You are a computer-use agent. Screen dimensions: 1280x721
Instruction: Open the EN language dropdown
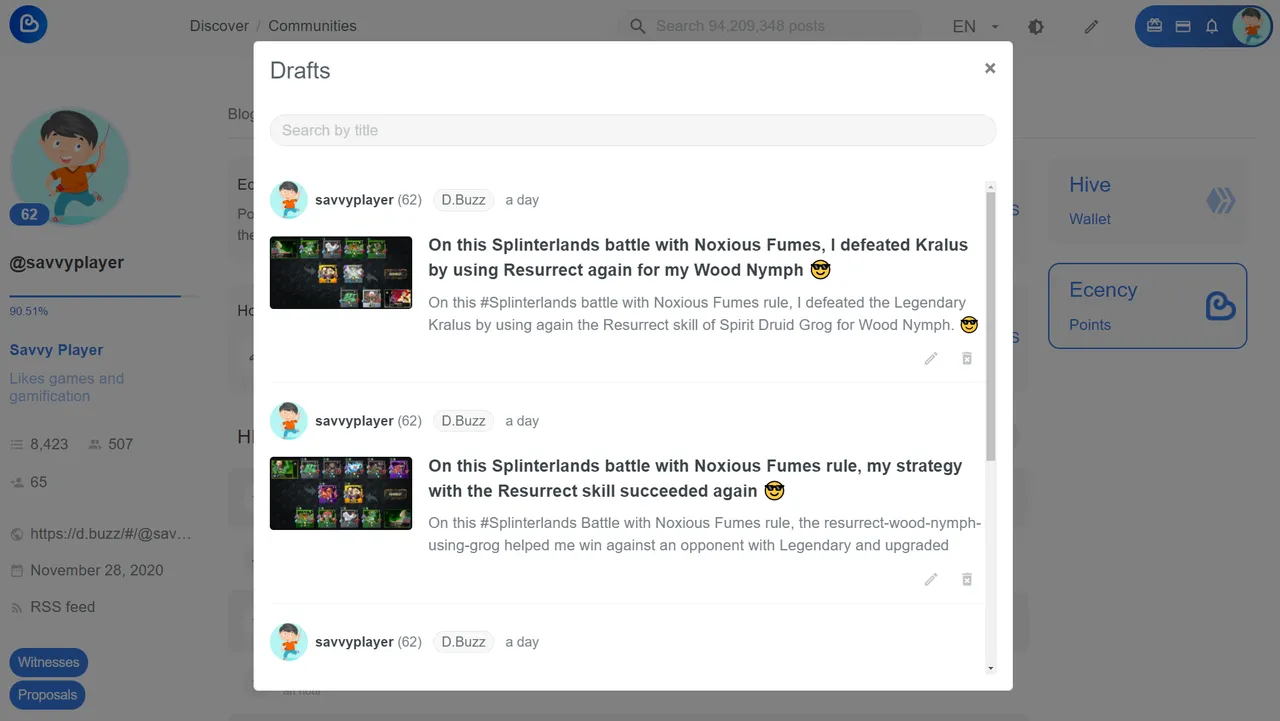[976, 27]
